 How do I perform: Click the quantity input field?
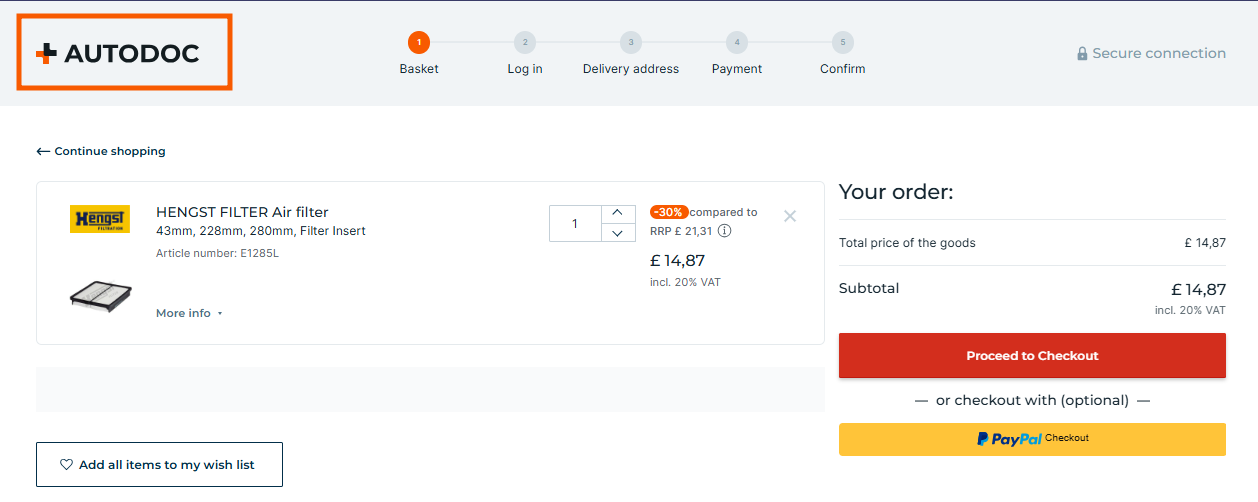point(575,224)
